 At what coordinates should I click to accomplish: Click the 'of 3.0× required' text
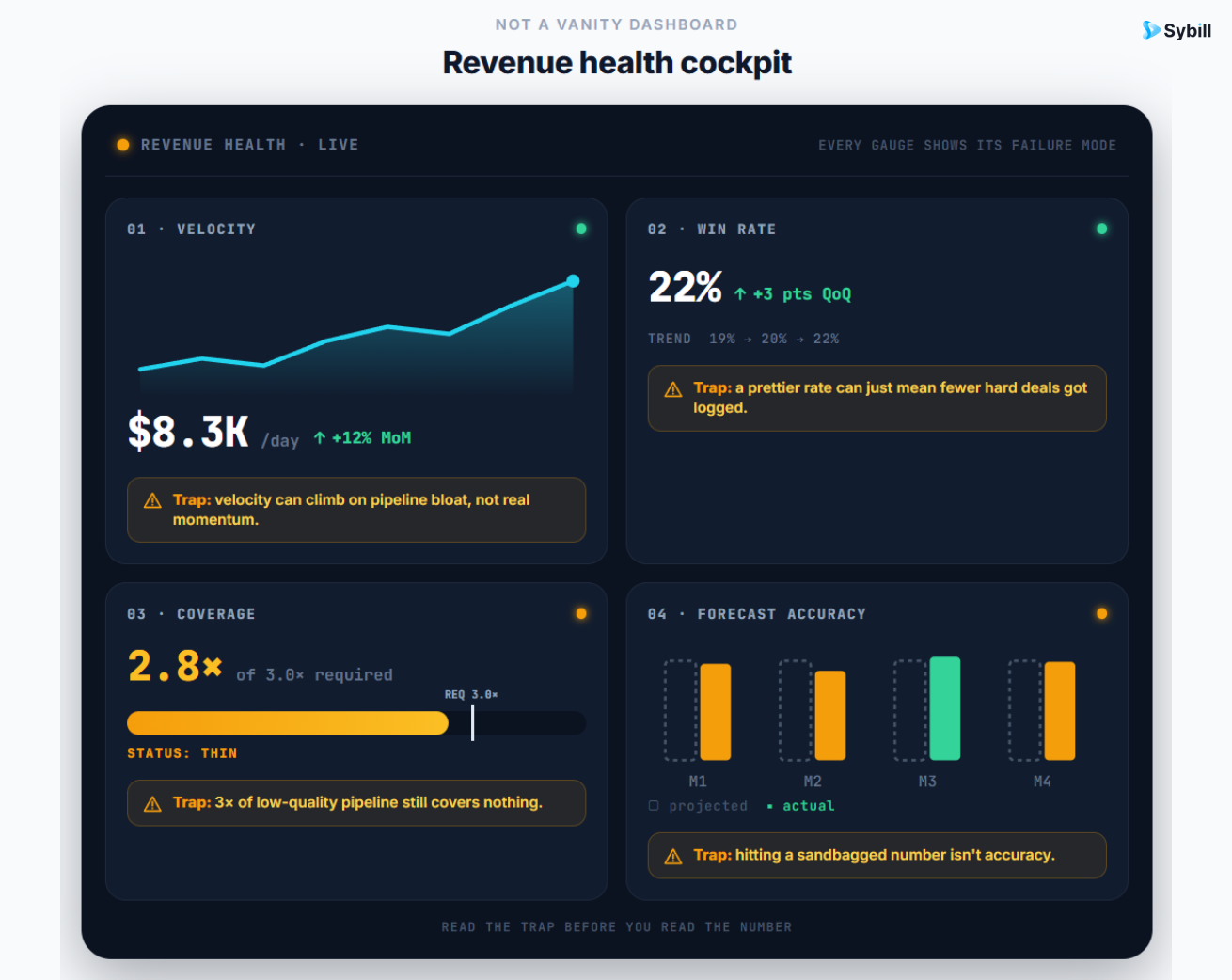(314, 675)
